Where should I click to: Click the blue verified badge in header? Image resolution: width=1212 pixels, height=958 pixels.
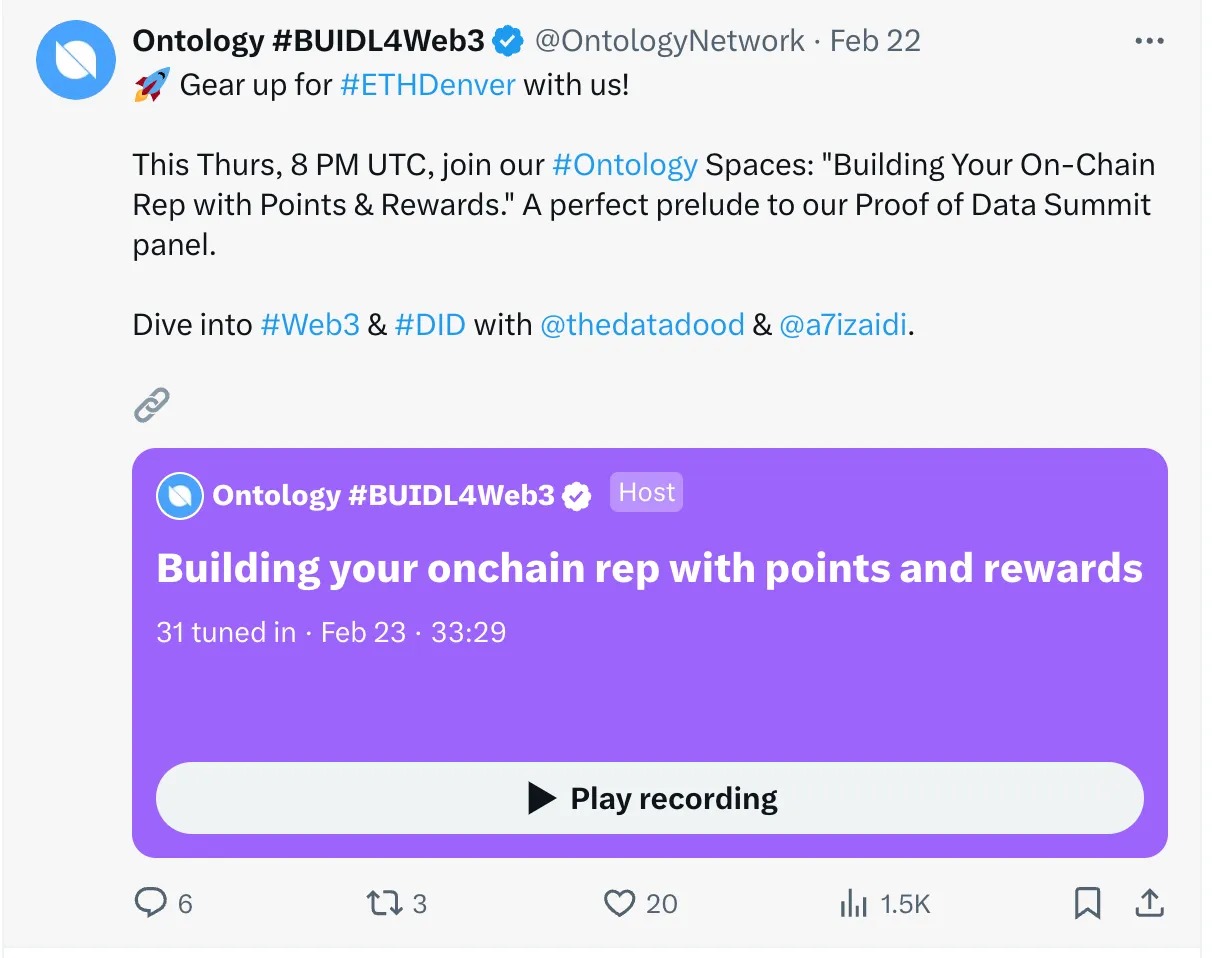tap(509, 41)
